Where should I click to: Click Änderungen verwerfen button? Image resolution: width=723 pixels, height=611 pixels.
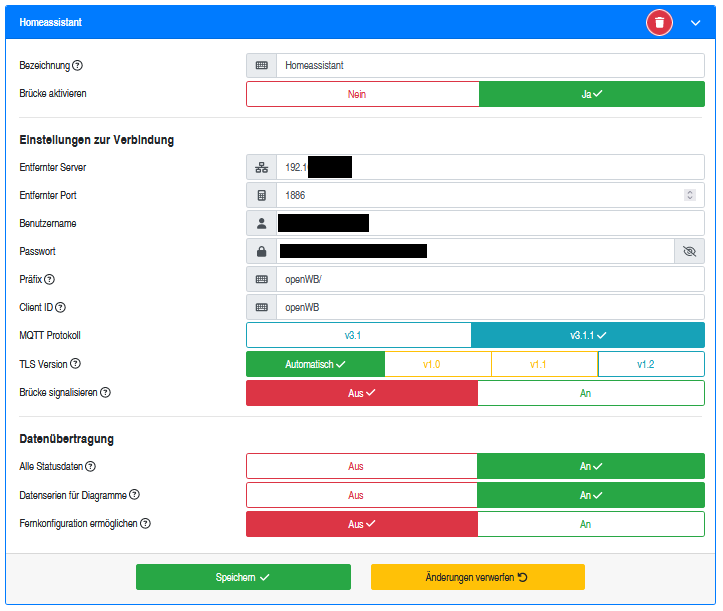(x=478, y=577)
